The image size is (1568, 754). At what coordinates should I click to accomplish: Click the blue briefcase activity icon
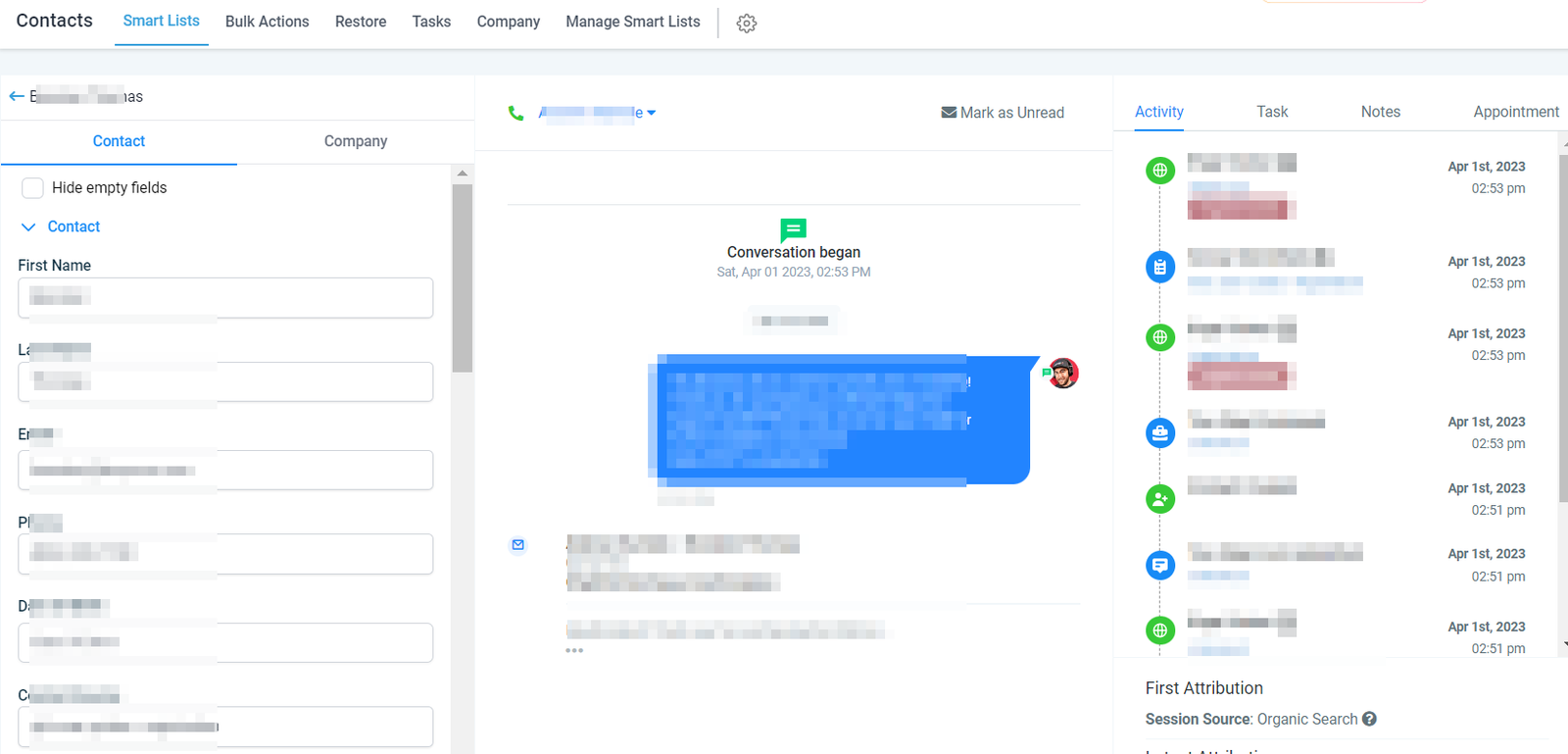pos(1160,432)
